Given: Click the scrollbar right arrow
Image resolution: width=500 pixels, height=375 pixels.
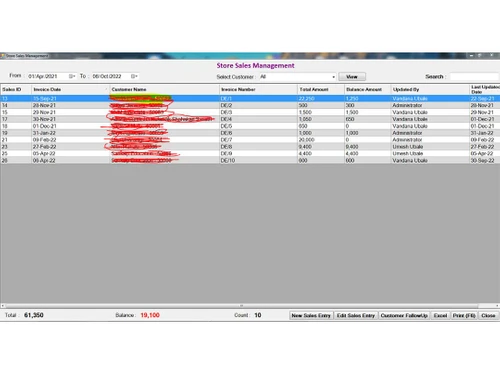Looking at the screenshot, I should 497,305.
